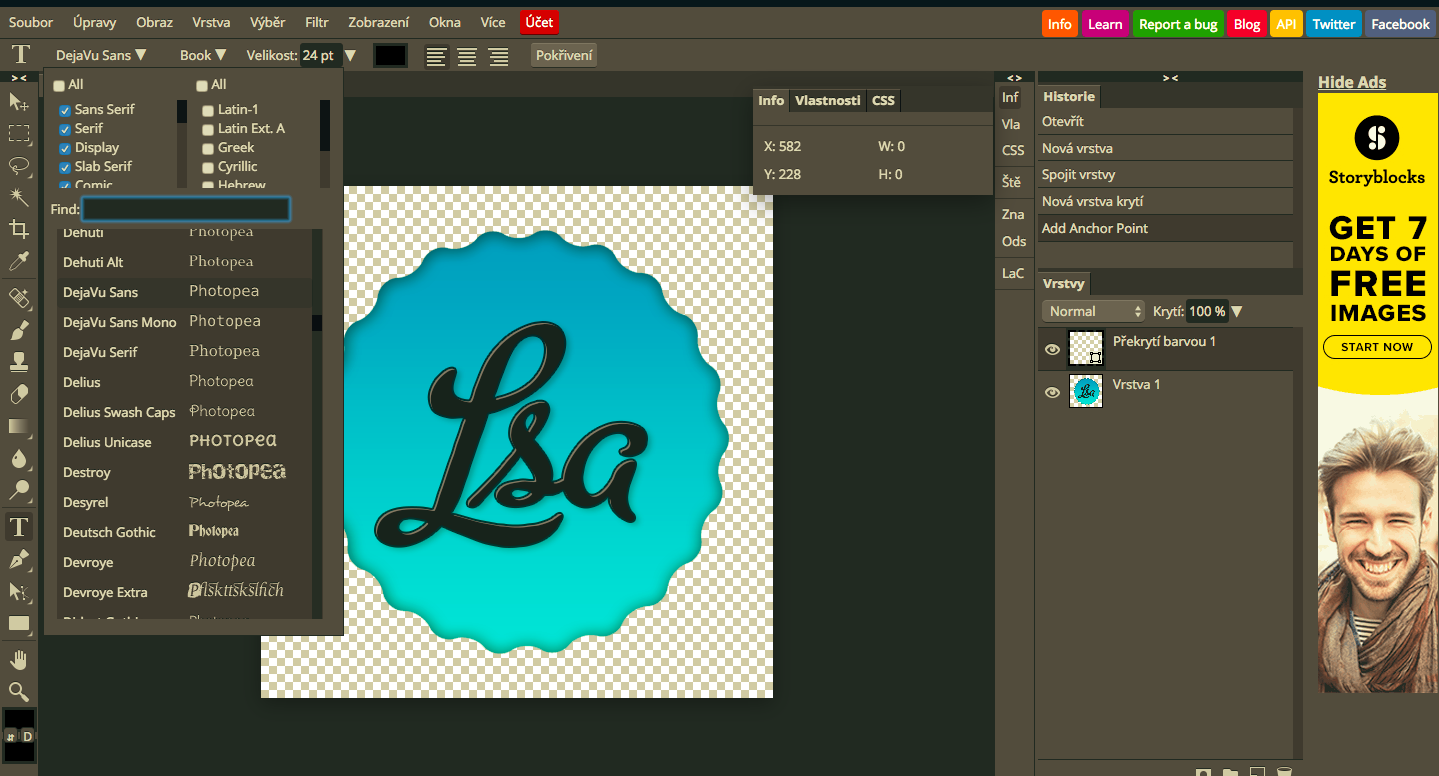The image size is (1439, 776).
Task: Click the Účet account button
Action: pos(539,22)
